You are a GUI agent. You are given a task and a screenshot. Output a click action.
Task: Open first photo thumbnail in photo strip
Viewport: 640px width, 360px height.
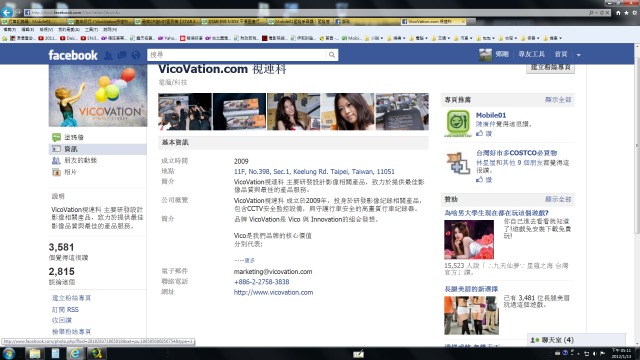coord(185,111)
